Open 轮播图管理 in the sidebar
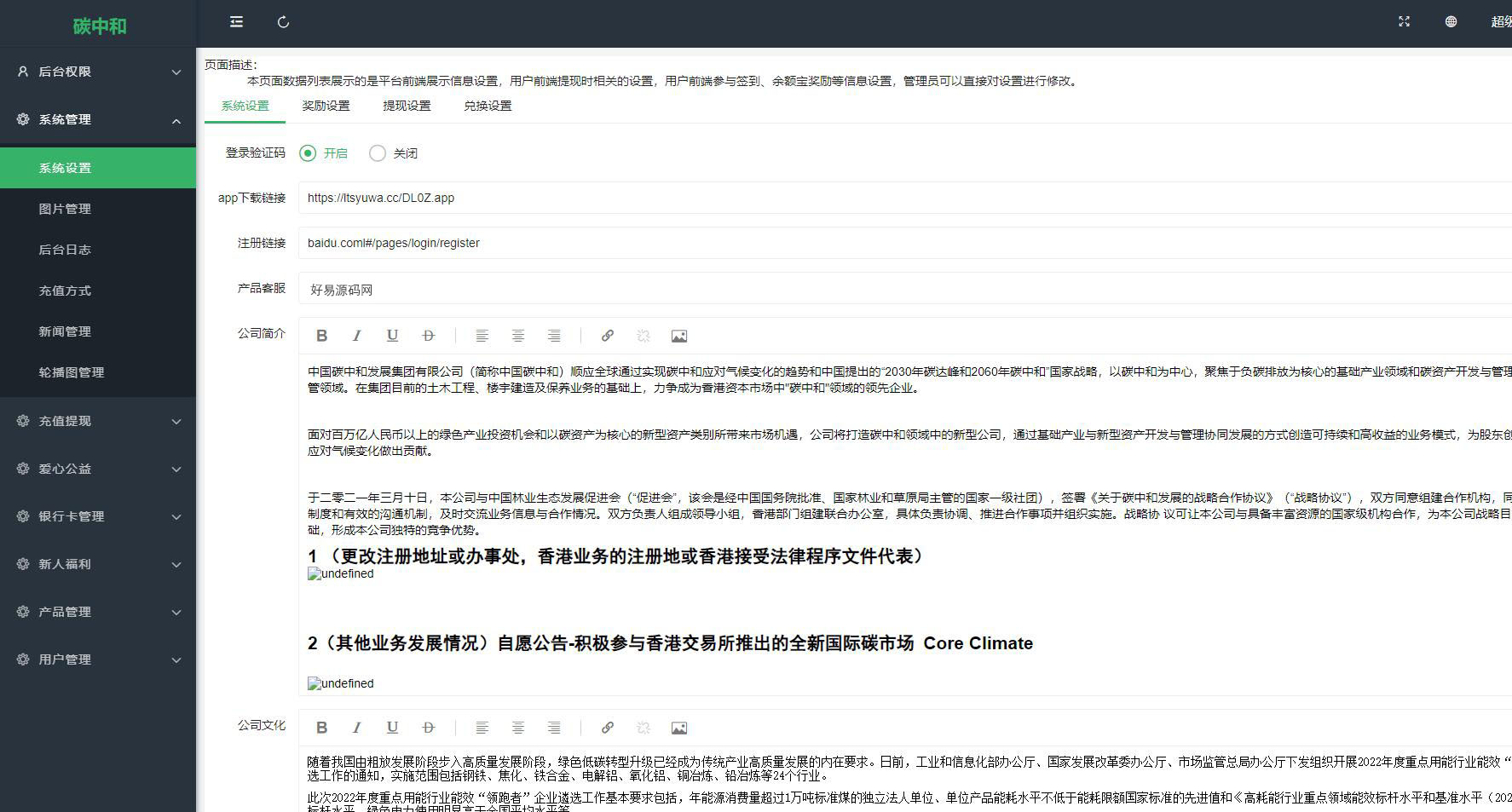Screen dimensions: 1512x812 pos(98,372)
